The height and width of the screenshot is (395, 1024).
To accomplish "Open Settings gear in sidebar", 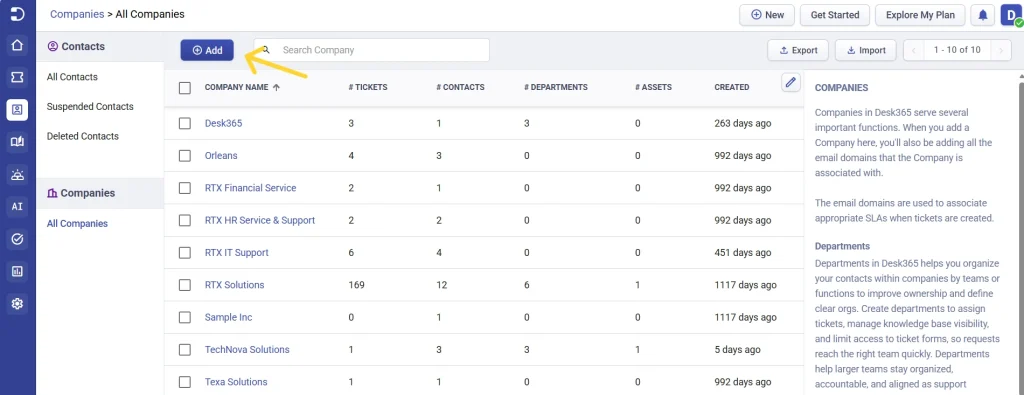I will coord(18,304).
